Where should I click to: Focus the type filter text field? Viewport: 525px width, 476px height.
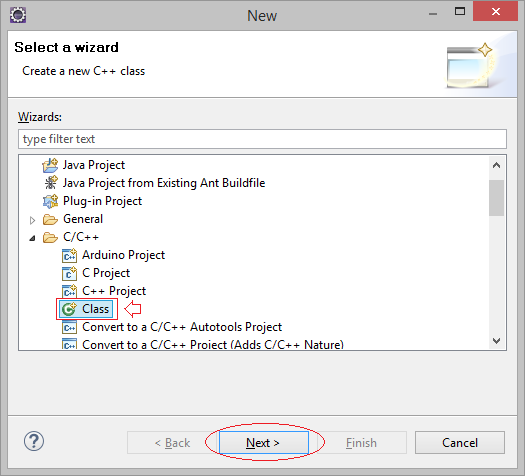[262, 139]
